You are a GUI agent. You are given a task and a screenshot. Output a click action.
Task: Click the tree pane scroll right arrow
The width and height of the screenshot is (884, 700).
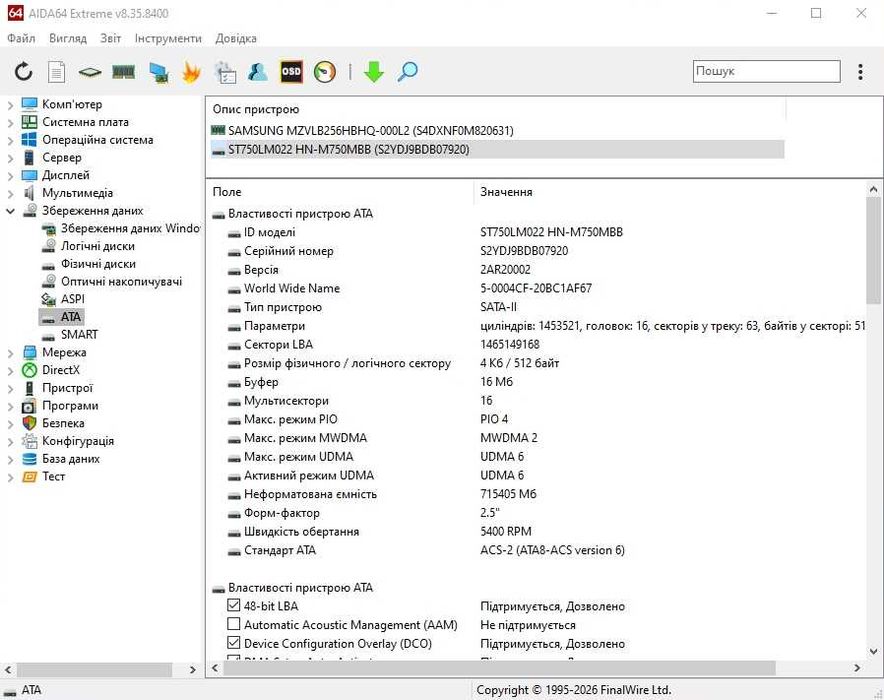193,670
